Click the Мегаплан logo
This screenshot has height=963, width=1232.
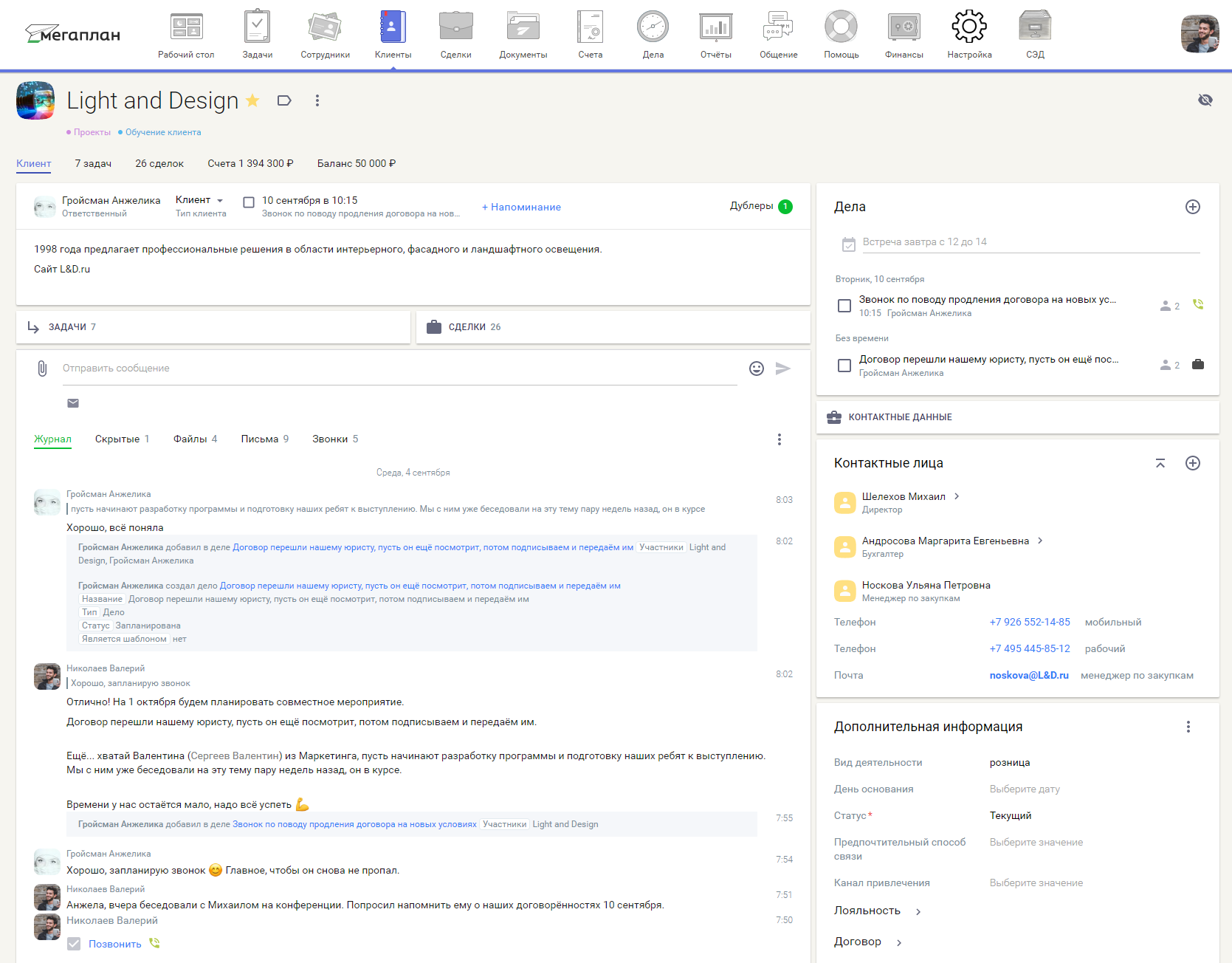[72, 33]
